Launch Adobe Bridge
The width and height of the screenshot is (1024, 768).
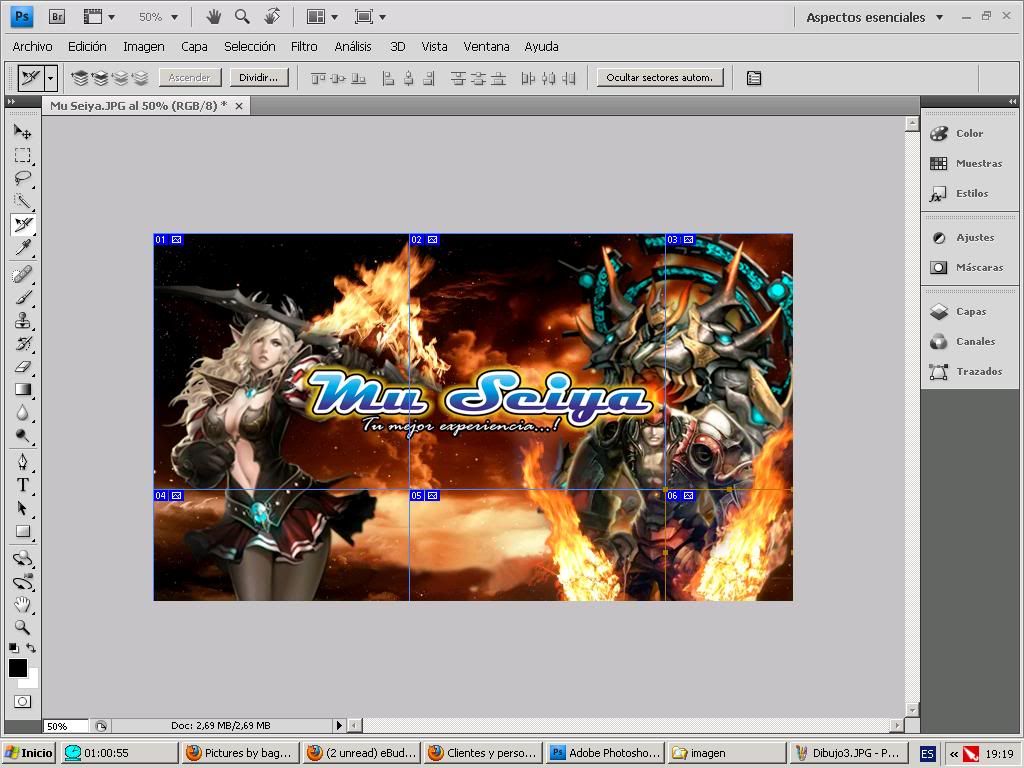pos(57,17)
